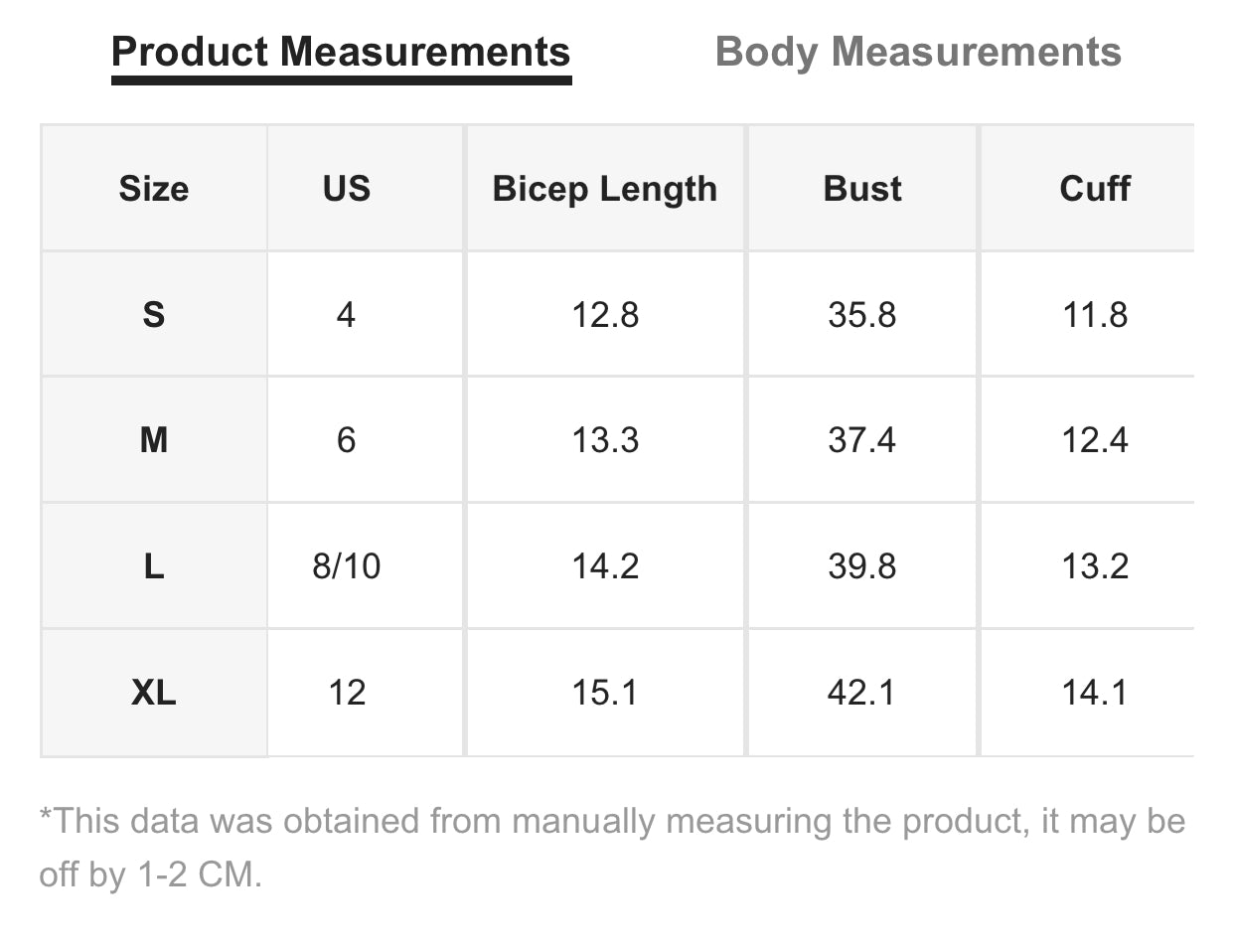Click the 42.1 bust measurement cell
1234x952 pixels.
click(862, 693)
